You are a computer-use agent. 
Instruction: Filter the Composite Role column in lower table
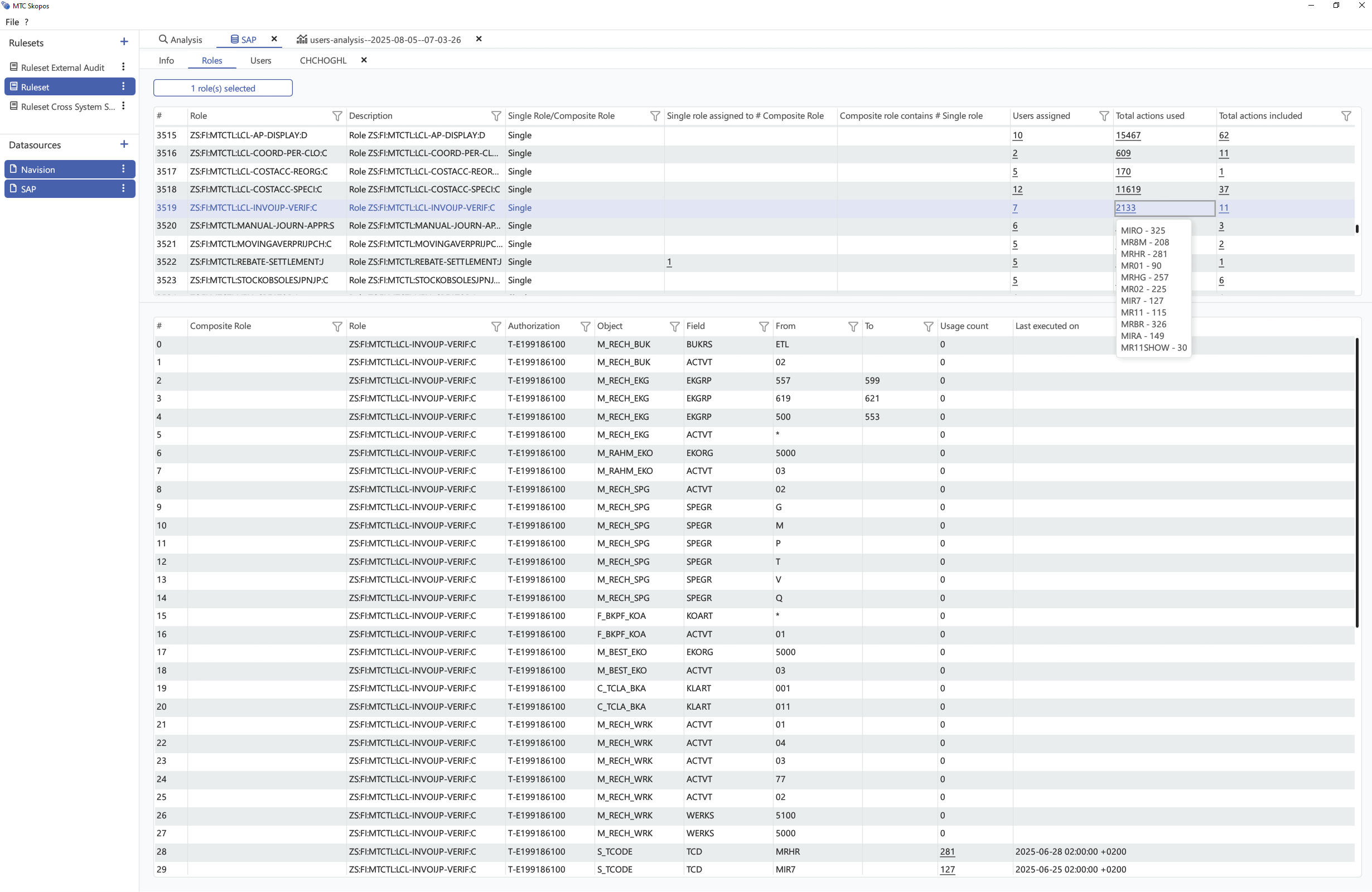coord(337,327)
